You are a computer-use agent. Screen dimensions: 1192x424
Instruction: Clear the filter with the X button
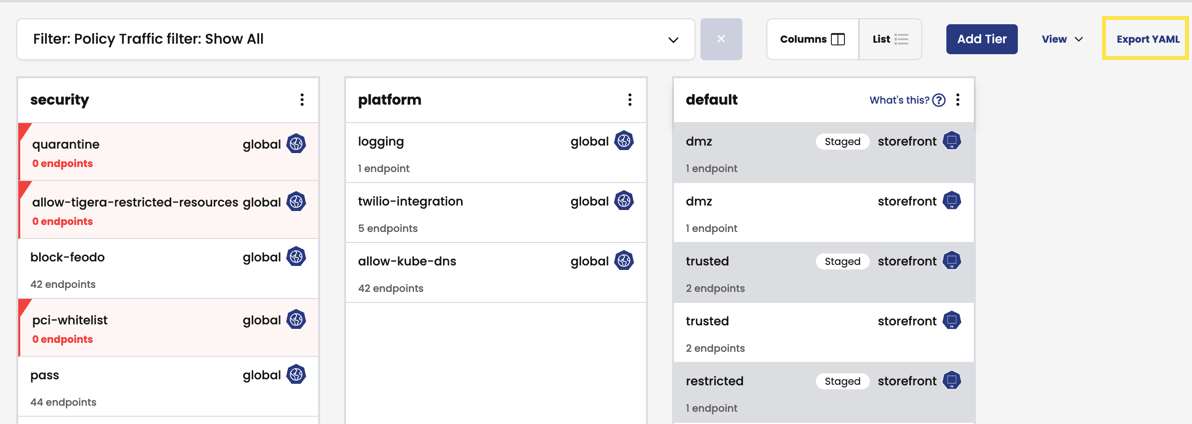[721, 39]
